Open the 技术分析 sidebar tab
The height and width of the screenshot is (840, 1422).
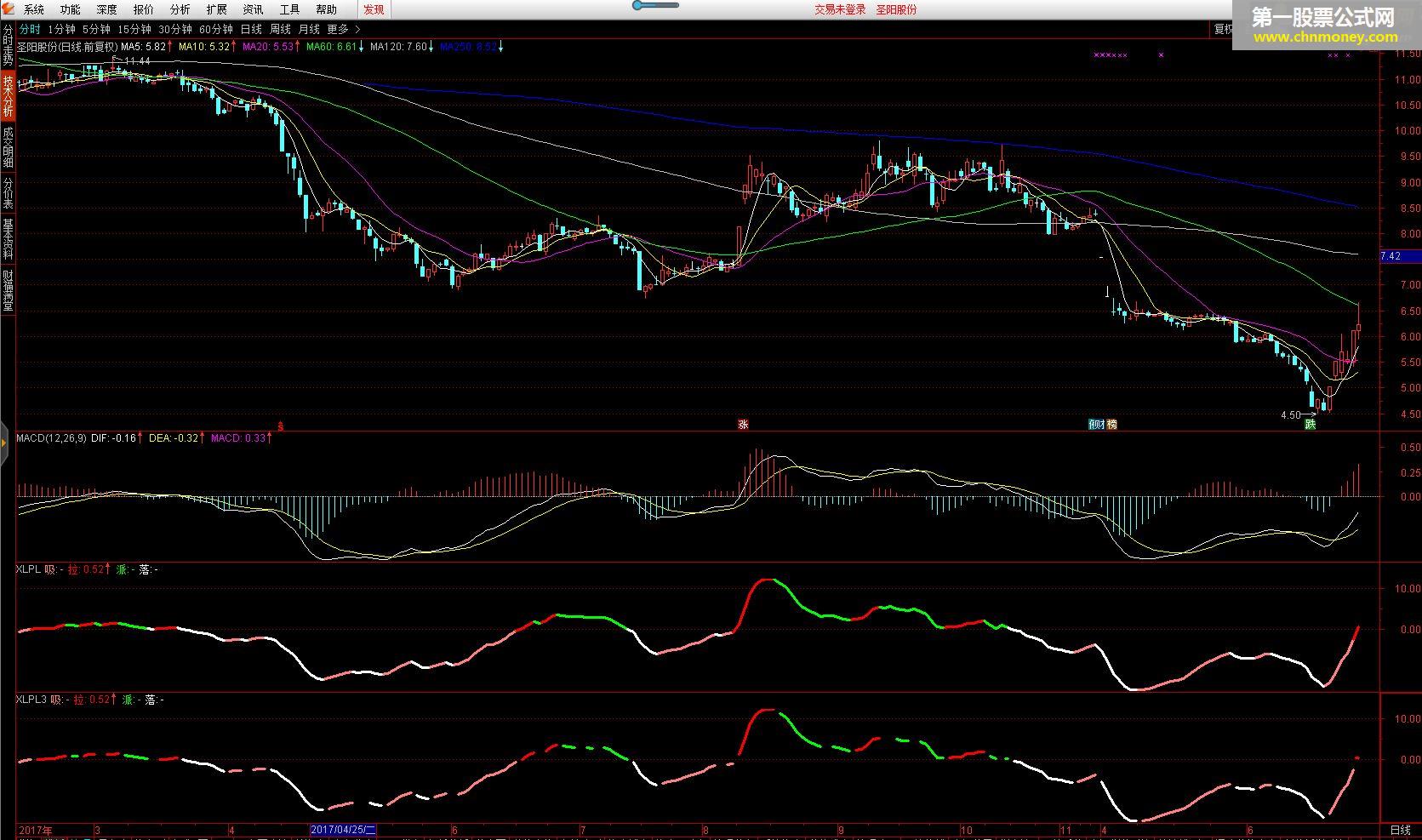coord(8,95)
